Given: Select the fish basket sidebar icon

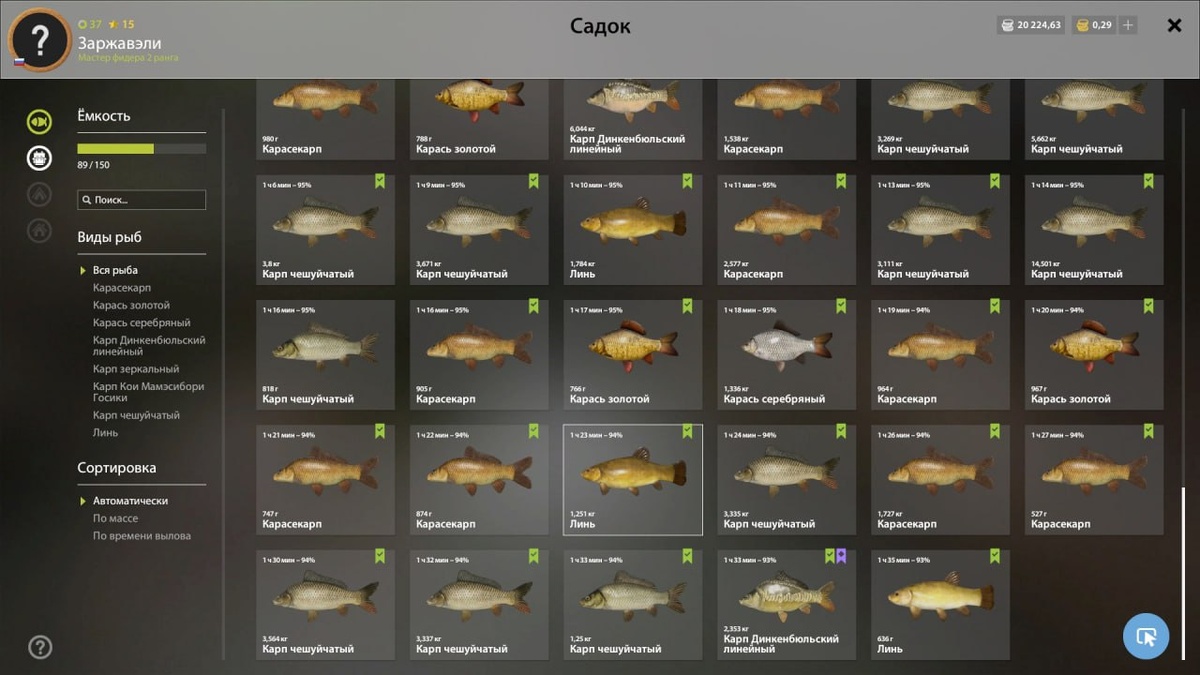Looking at the screenshot, I should click(39, 157).
